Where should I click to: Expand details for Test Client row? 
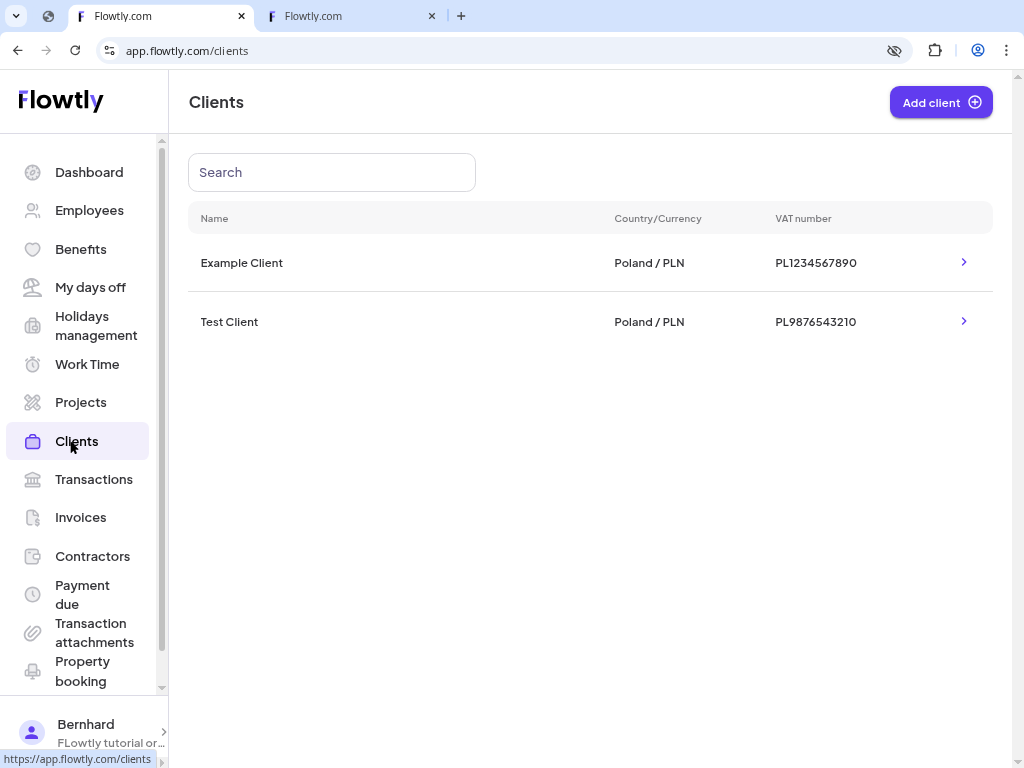963,321
